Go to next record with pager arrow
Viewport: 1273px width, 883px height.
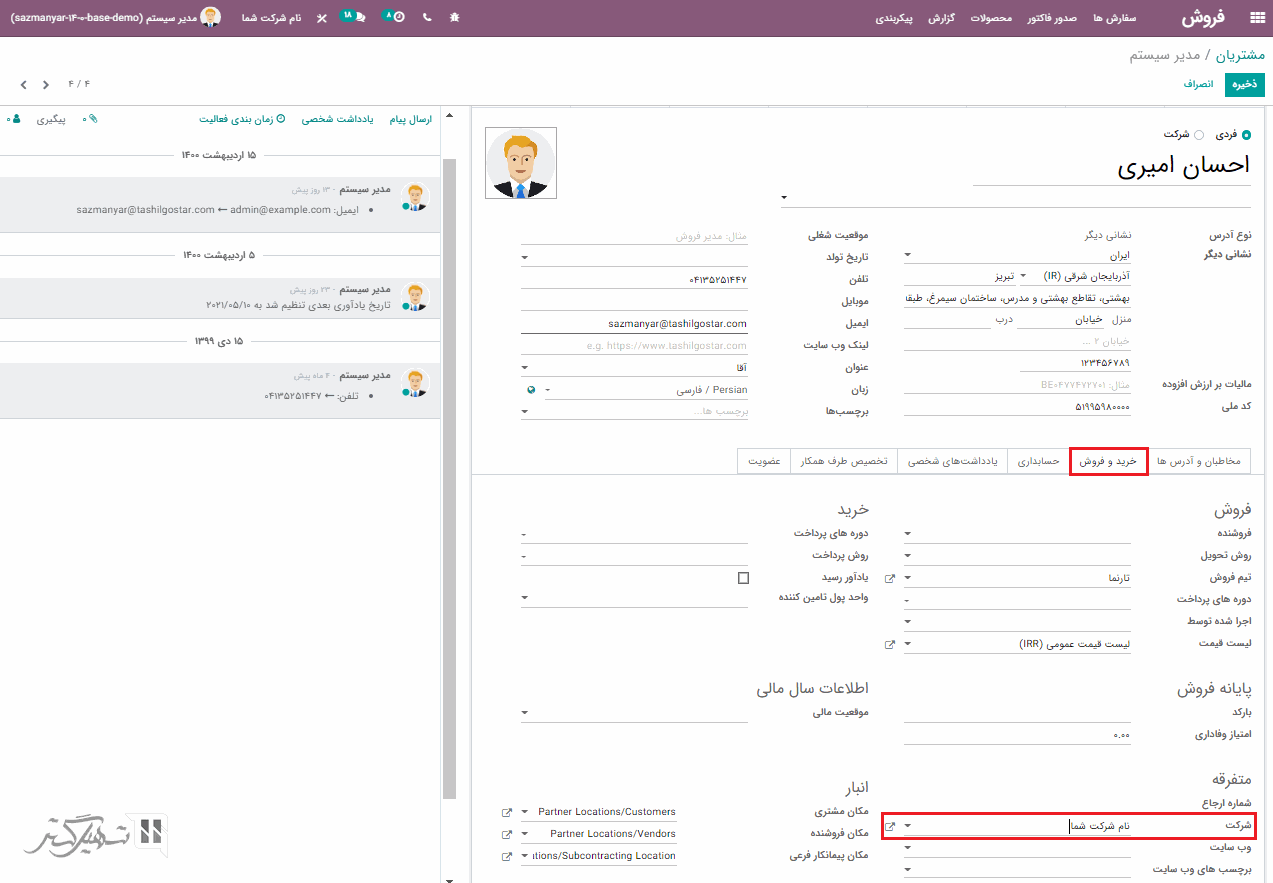tap(22, 84)
